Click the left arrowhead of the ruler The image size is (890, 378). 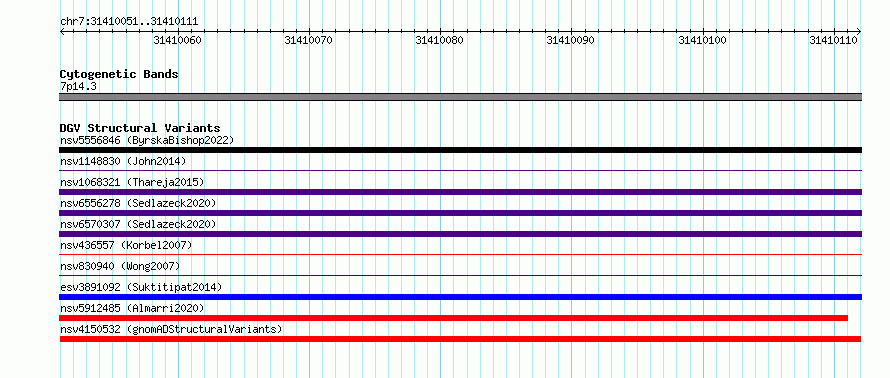pos(62,32)
